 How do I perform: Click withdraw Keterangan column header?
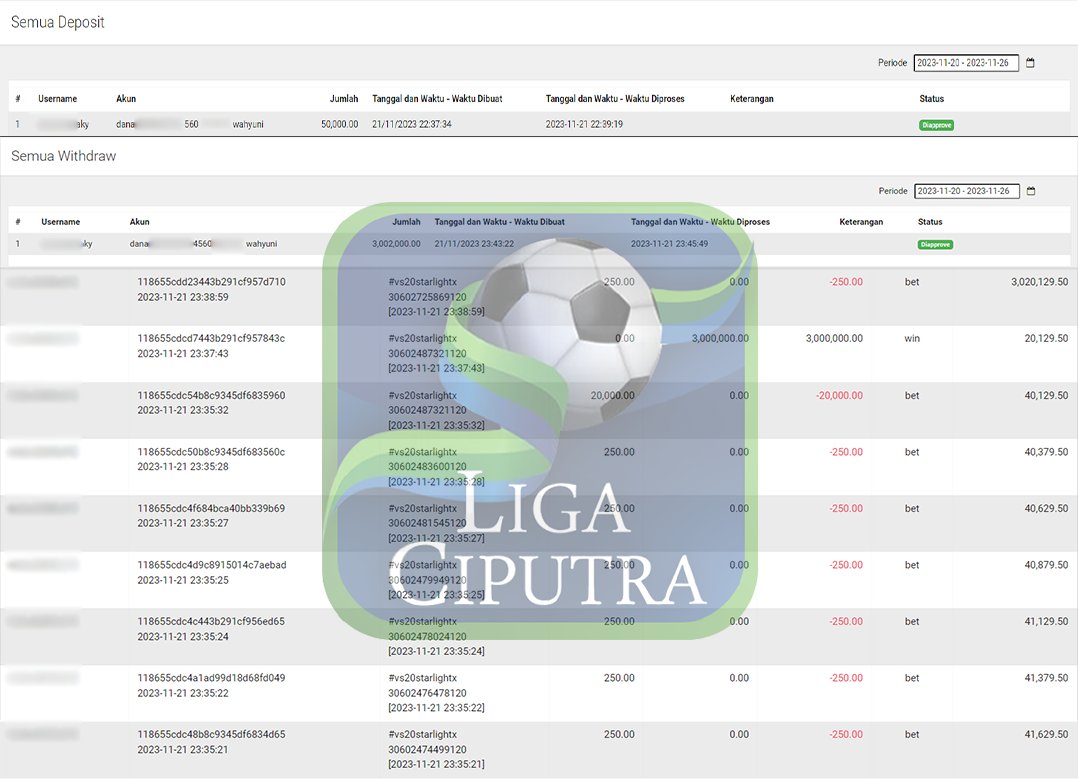click(861, 222)
